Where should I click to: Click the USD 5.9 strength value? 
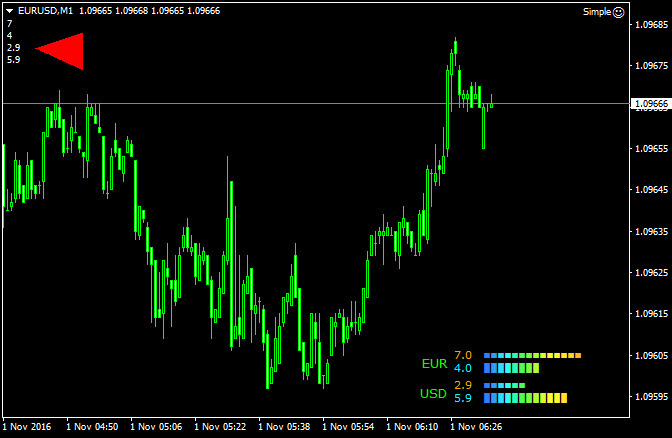(463, 398)
